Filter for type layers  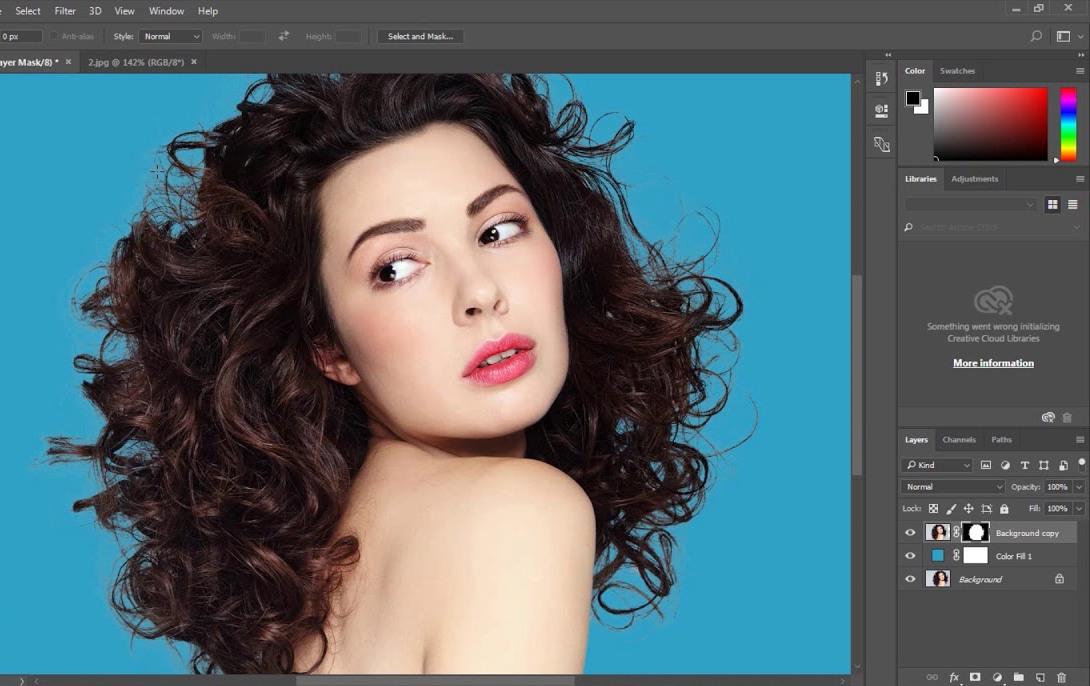pos(1025,465)
